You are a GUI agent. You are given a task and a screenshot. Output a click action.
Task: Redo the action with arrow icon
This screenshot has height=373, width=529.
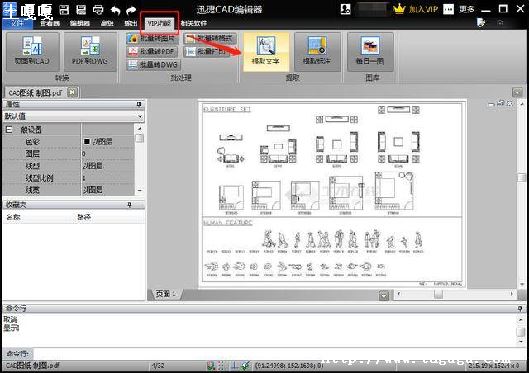tap(131, 10)
